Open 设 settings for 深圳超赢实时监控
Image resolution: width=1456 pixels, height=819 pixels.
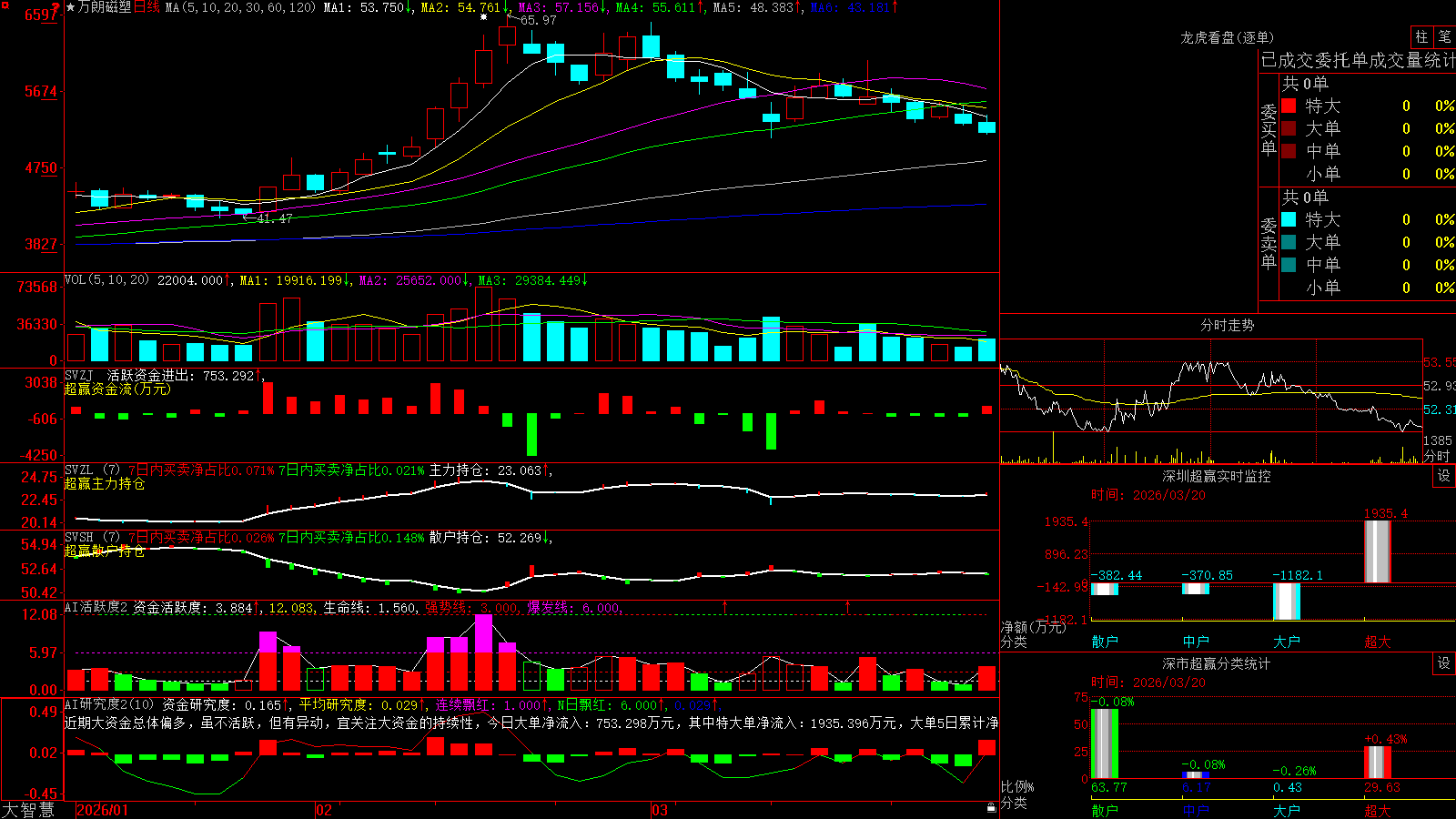tap(1444, 476)
